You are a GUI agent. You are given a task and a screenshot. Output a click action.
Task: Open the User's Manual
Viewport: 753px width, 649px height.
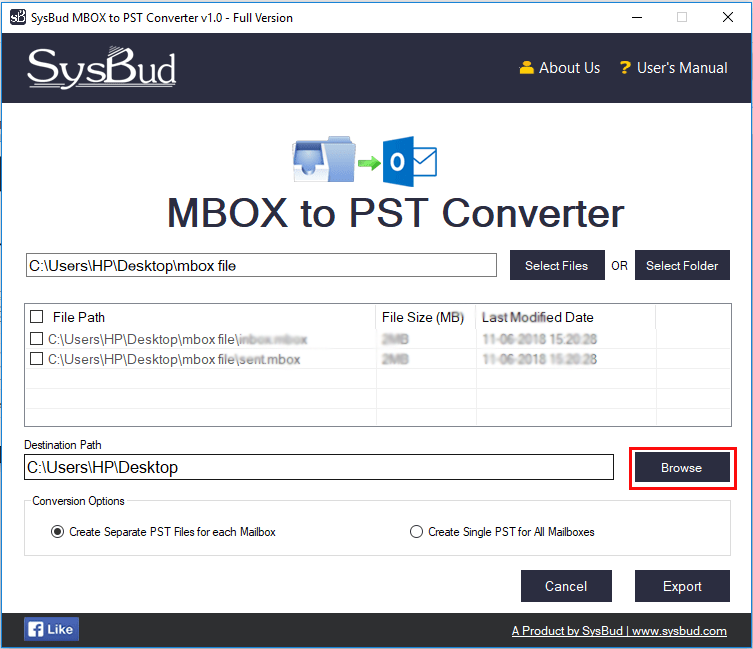673,68
